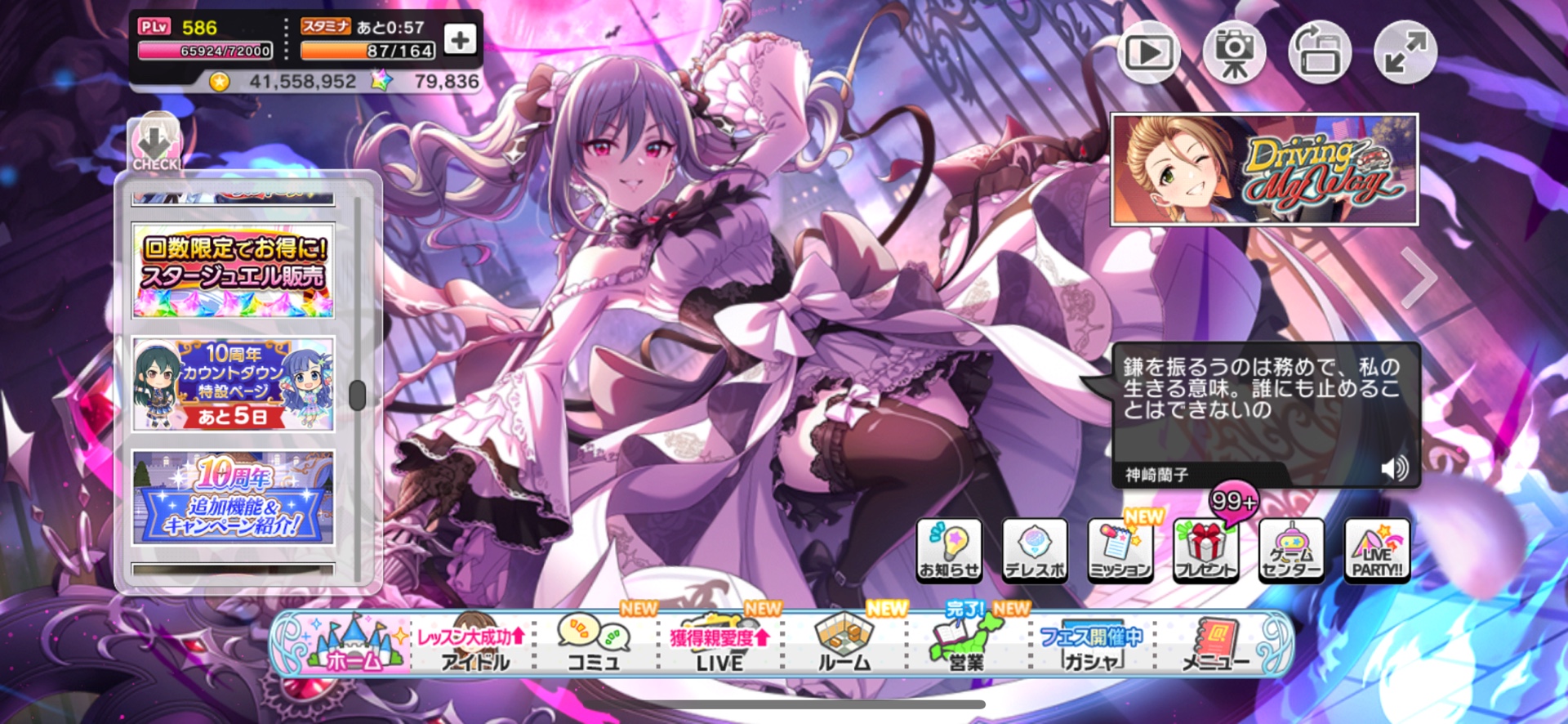Play the voice line speaker icon

[1394, 468]
